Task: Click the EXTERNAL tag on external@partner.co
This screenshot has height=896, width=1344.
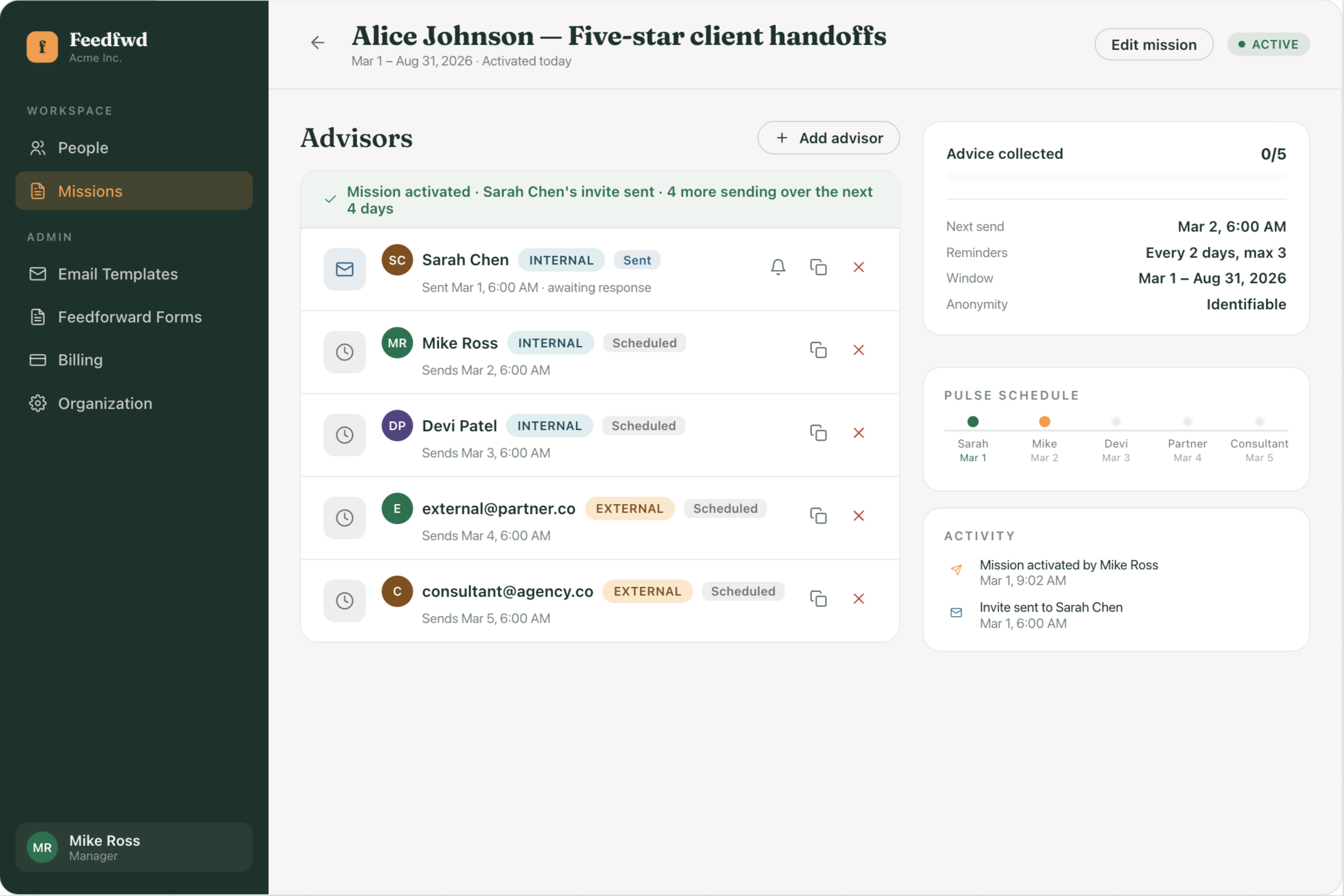Action: point(630,508)
